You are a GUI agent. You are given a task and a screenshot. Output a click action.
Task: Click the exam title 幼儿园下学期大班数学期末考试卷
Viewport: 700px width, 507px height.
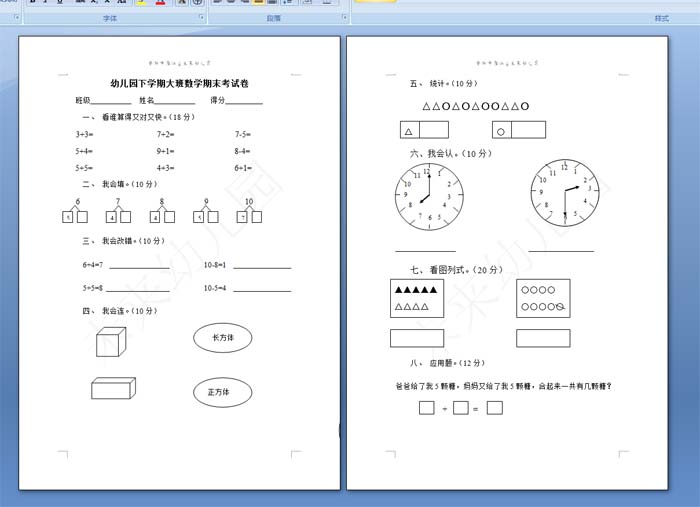(x=179, y=83)
